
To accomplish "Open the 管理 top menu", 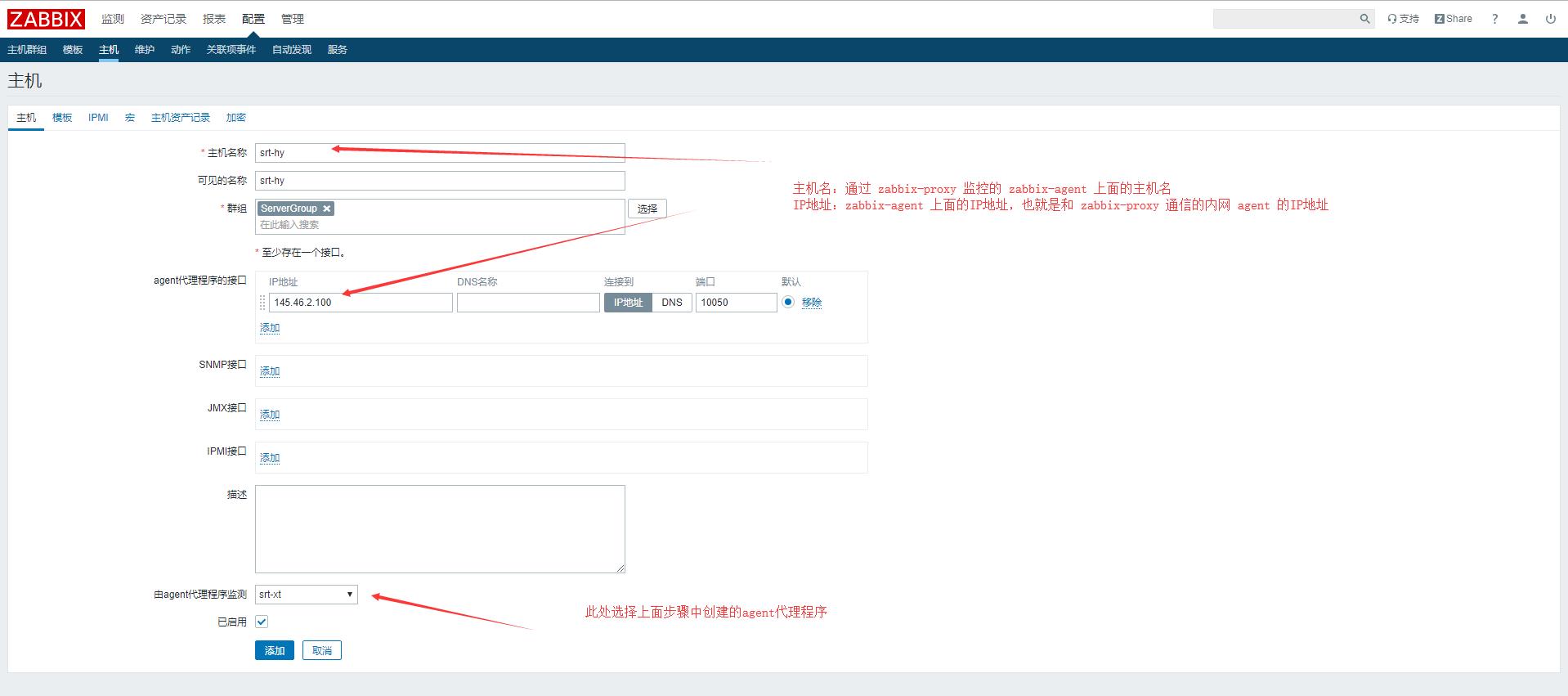I will [x=293, y=19].
